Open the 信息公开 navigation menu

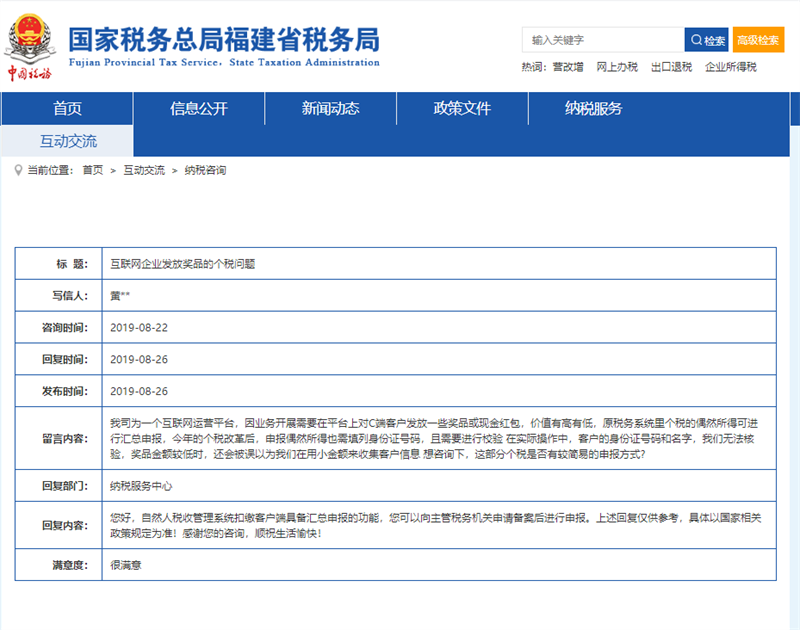point(199,108)
